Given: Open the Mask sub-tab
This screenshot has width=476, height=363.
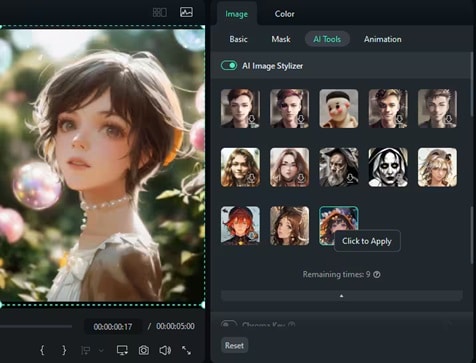Looking at the screenshot, I should [281, 39].
